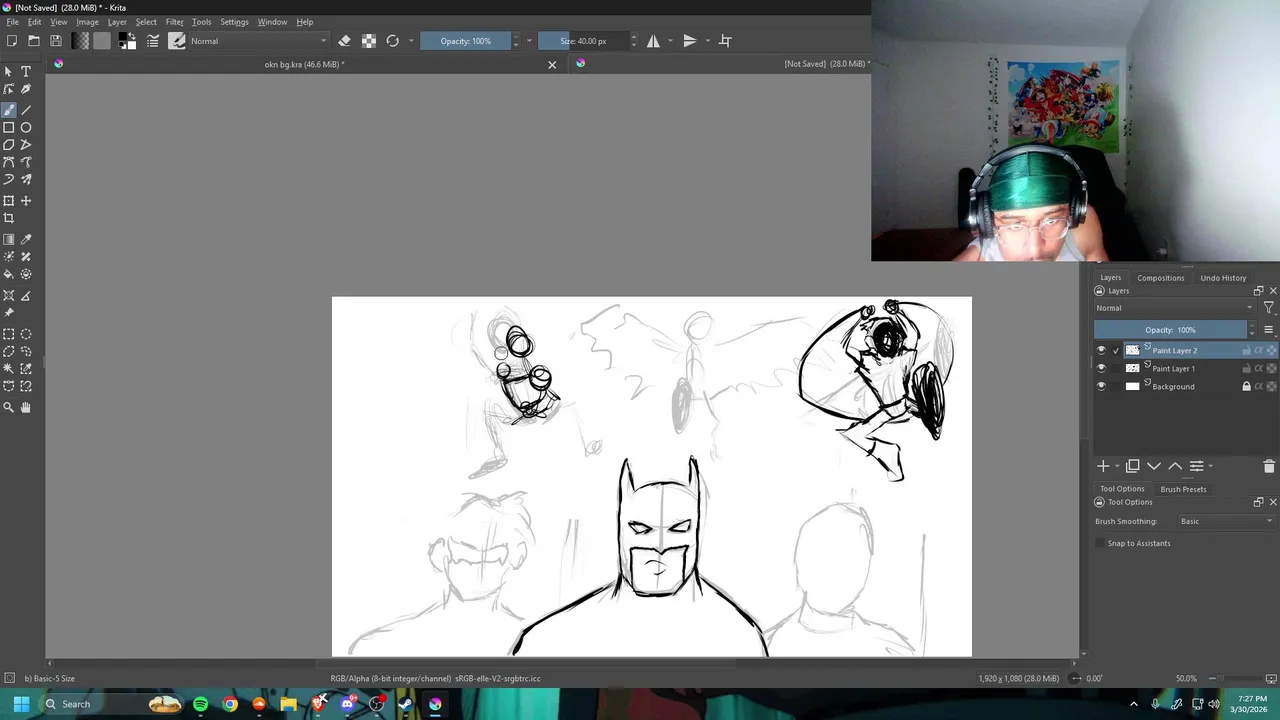Image resolution: width=1280 pixels, height=720 pixels.
Task: Adjust the brush Size slider
Action: [x=583, y=41]
